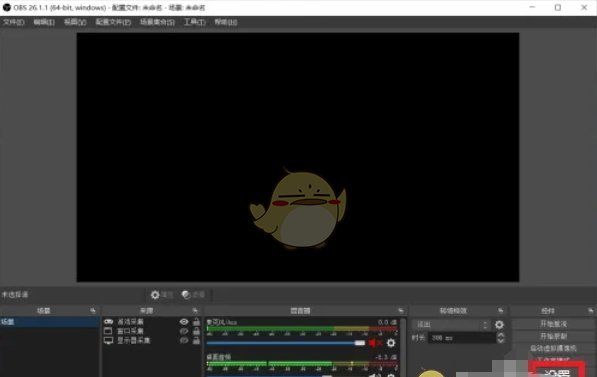Decrease the 时长 duration with the down arrow
Screen dimensions: 597x377
(501, 340)
